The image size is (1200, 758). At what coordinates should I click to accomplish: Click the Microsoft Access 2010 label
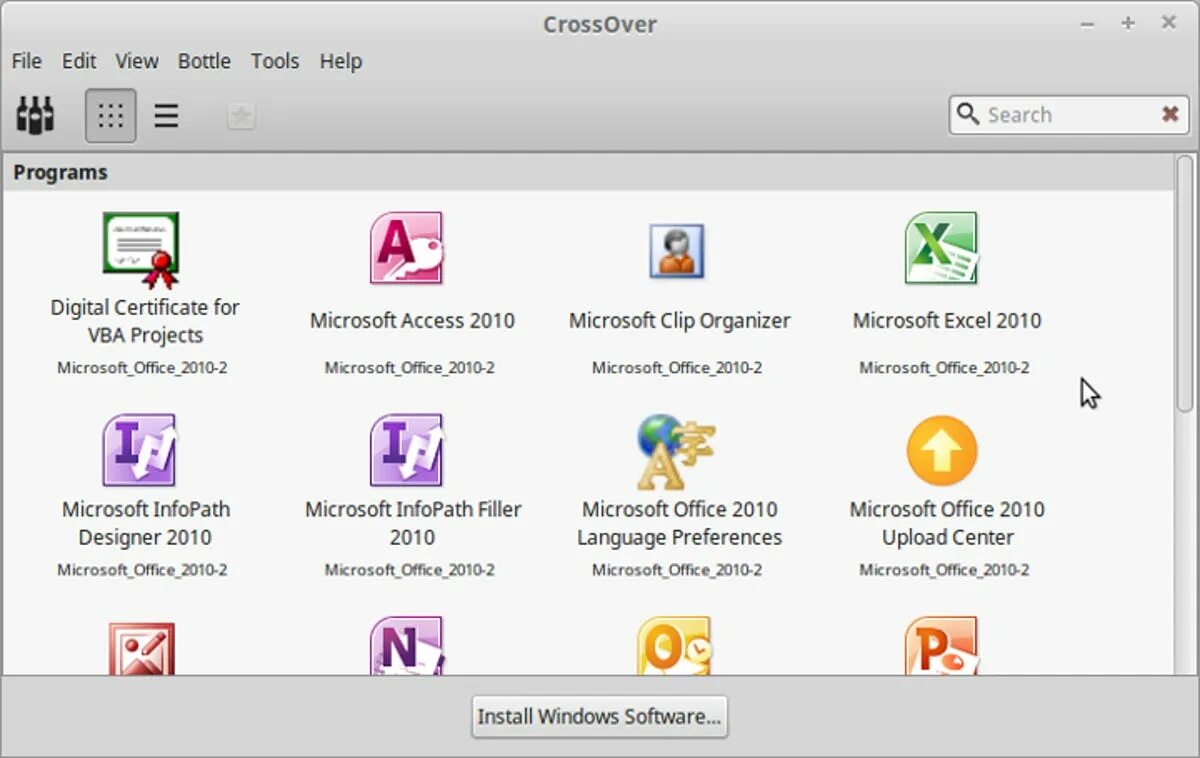(x=412, y=321)
